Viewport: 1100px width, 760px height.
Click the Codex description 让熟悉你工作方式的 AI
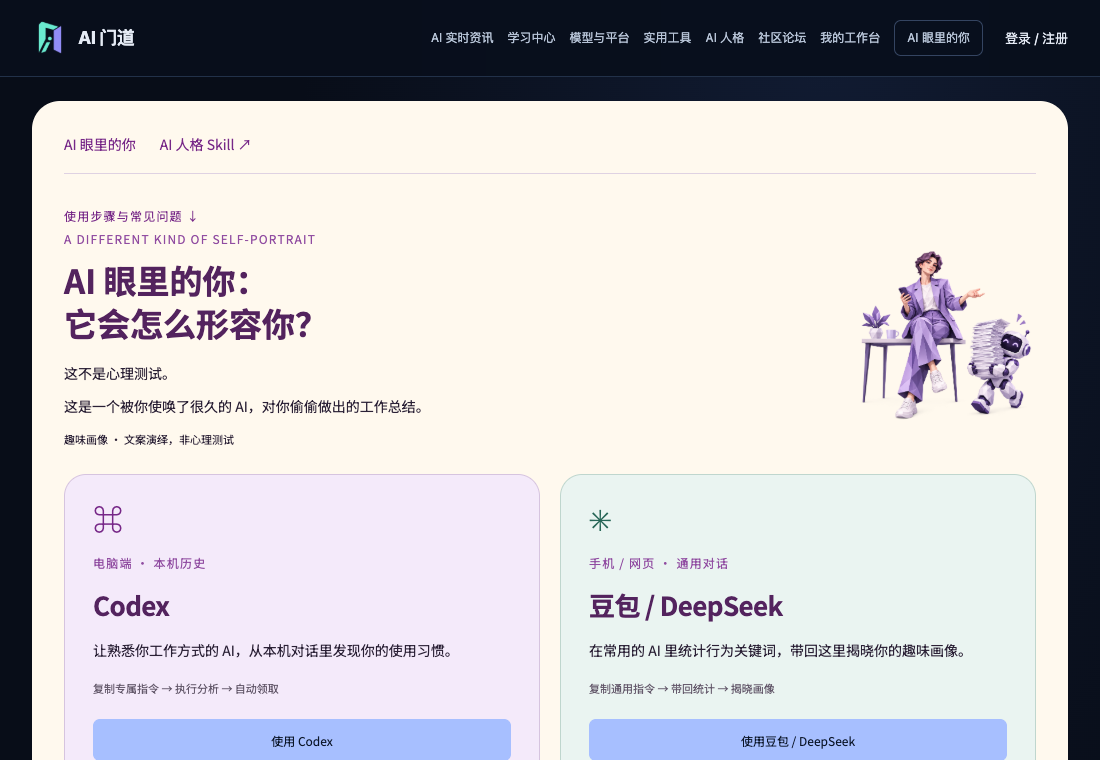point(272,651)
